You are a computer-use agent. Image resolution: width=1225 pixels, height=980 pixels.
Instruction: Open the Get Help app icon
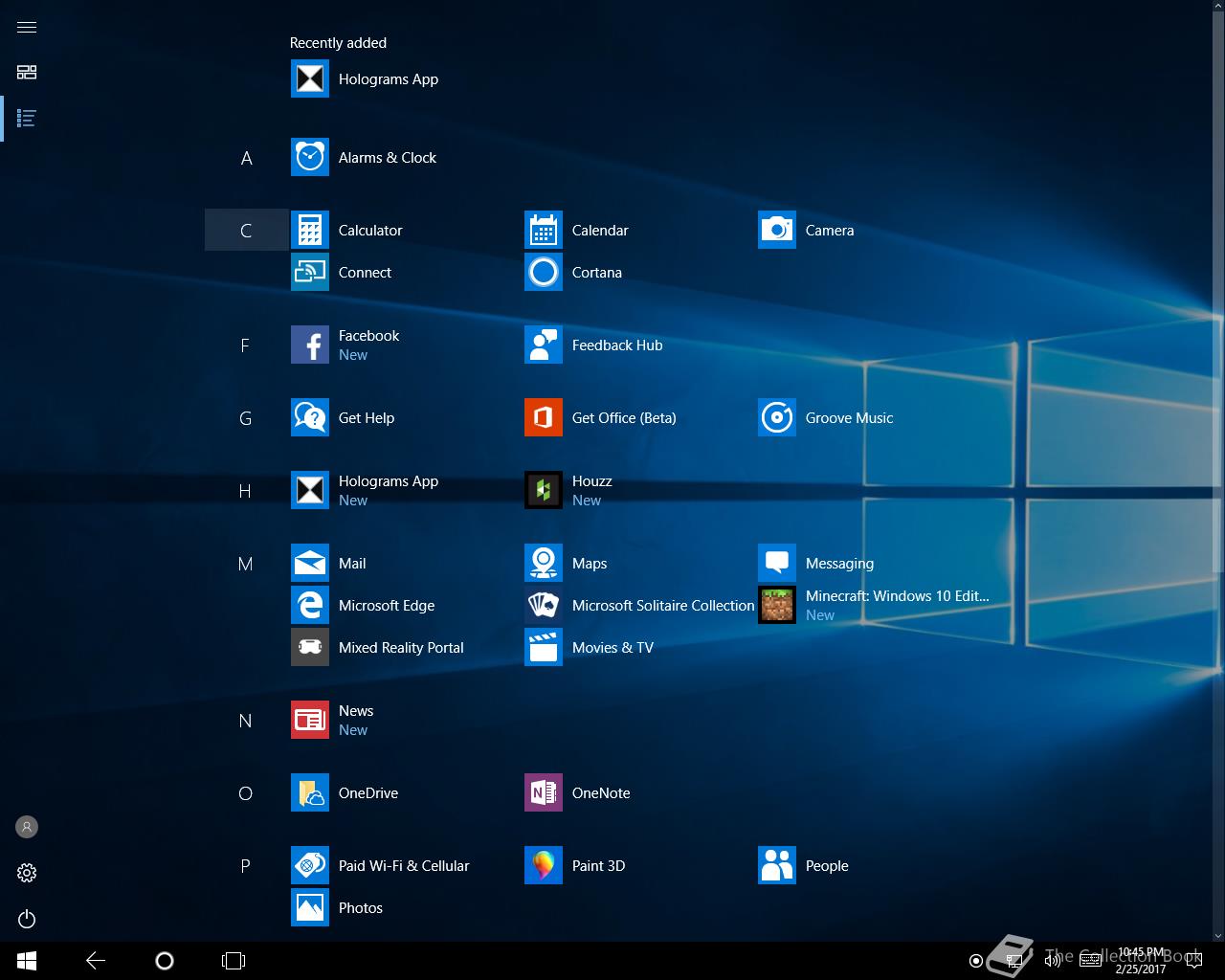[310, 417]
